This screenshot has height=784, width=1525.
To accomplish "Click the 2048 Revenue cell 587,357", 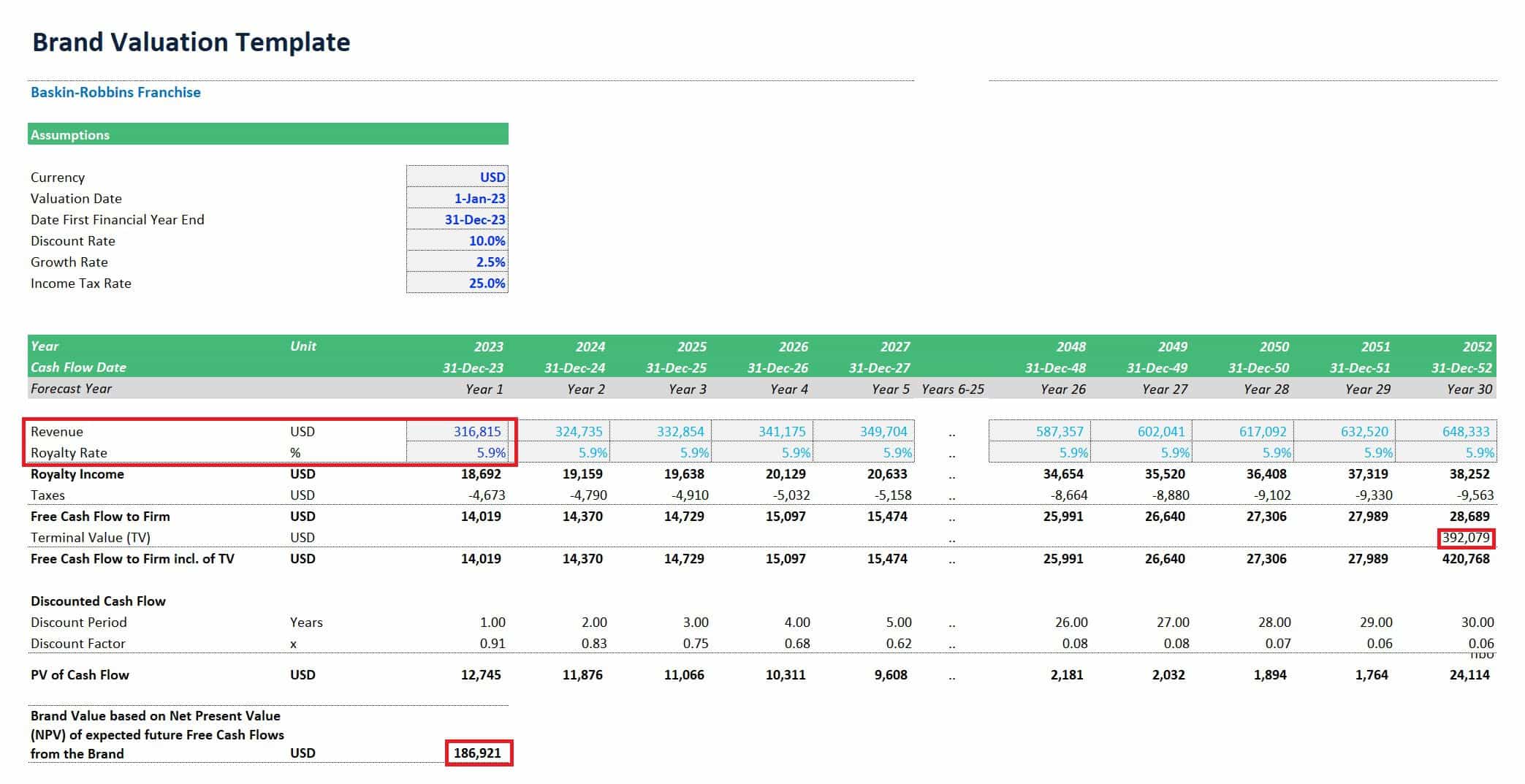I will click(1040, 431).
